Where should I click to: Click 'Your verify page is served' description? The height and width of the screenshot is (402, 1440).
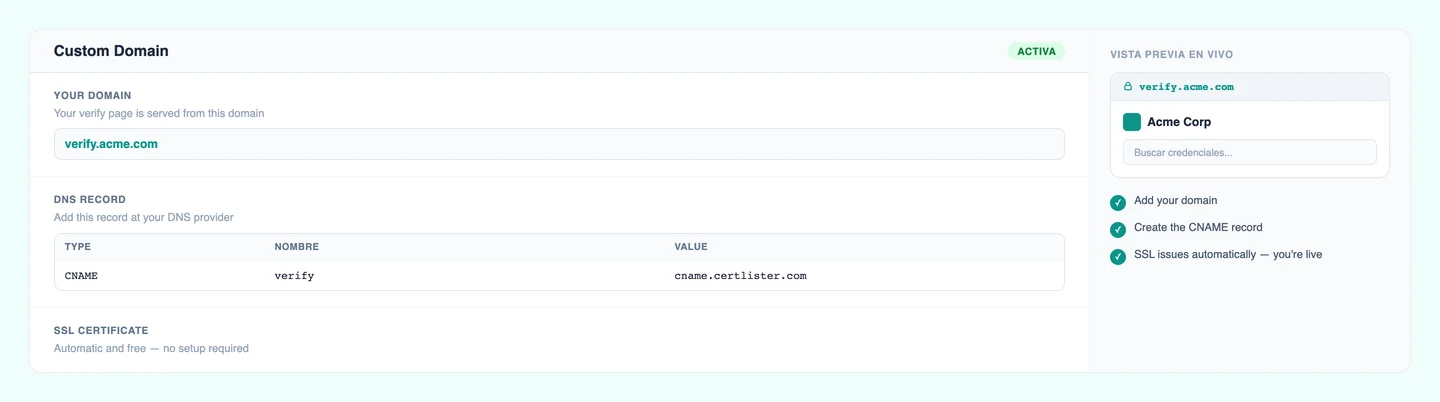coord(159,113)
